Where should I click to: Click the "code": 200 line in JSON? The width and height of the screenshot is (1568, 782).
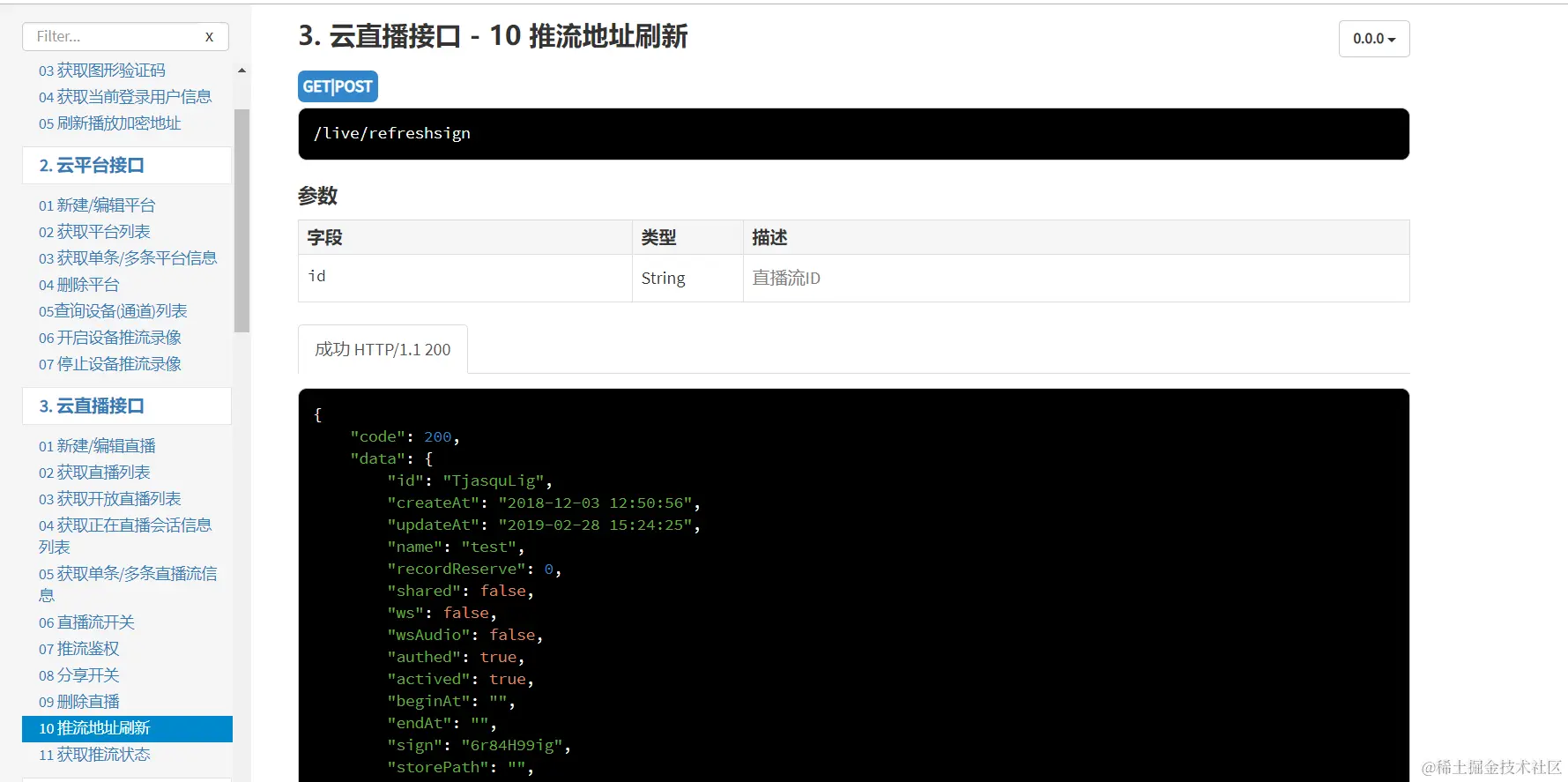click(x=405, y=436)
